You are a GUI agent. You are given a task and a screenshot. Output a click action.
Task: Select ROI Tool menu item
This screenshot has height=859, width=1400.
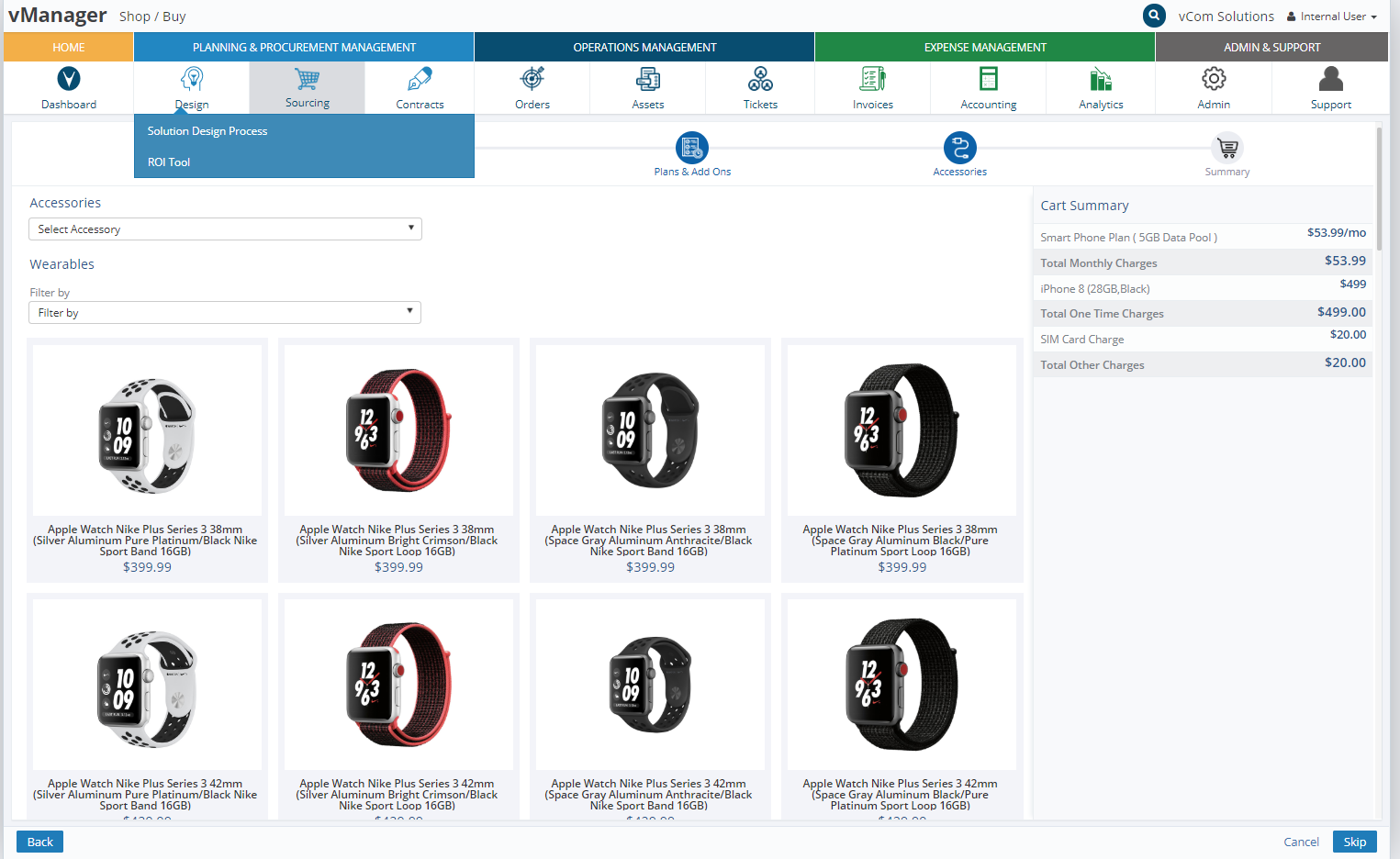(169, 162)
